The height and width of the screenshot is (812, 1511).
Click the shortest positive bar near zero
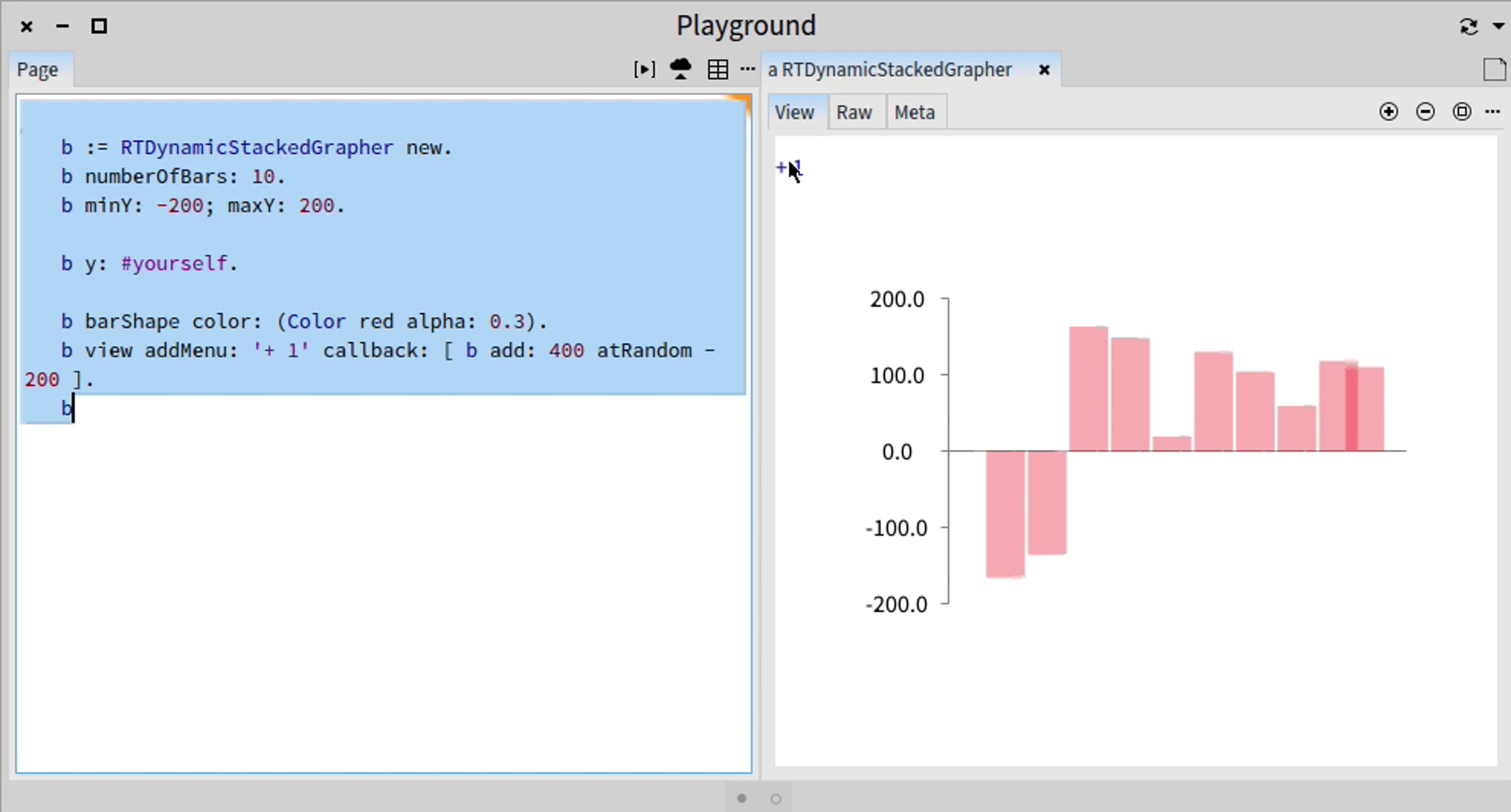click(x=1172, y=444)
